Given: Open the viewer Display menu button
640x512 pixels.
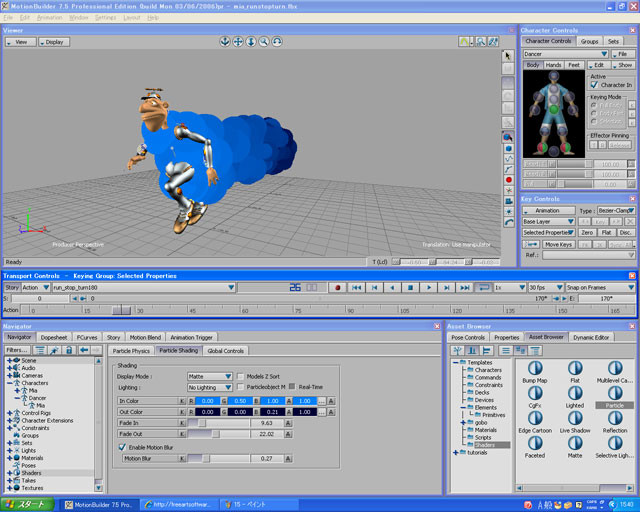Looking at the screenshot, I should click(x=54, y=42).
